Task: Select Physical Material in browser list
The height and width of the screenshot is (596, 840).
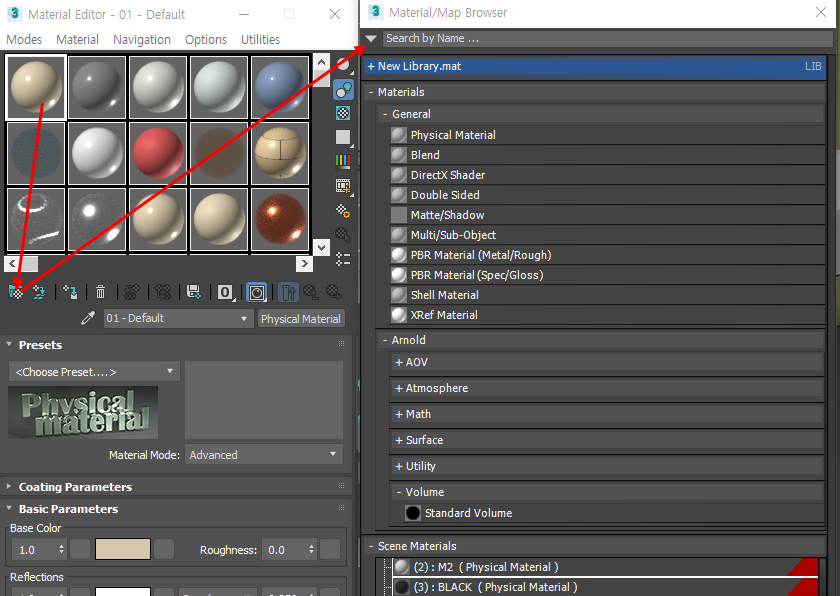Action: point(607,135)
